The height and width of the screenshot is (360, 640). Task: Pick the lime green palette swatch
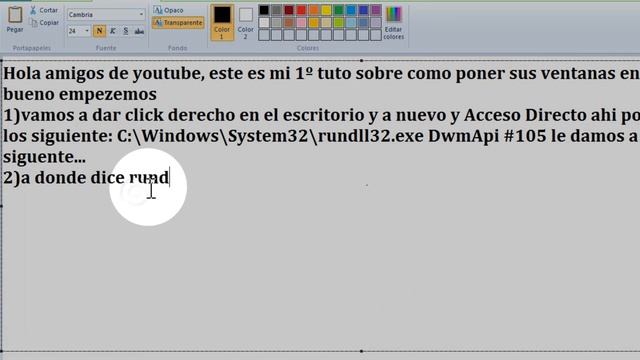339,22
